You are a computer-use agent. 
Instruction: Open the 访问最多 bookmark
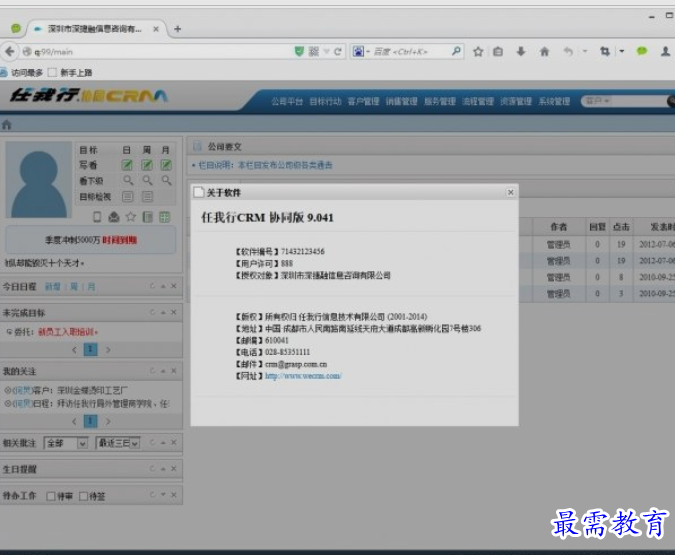(22, 72)
